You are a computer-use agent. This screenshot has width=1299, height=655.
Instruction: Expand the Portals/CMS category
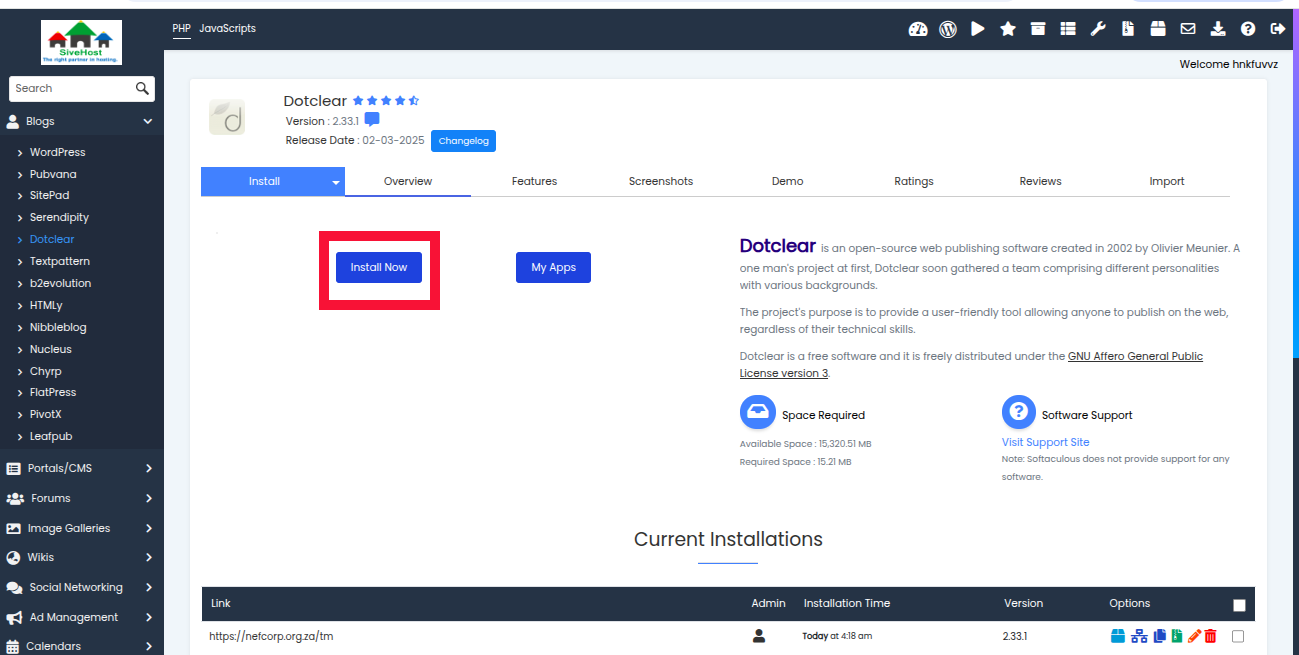[82, 468]
